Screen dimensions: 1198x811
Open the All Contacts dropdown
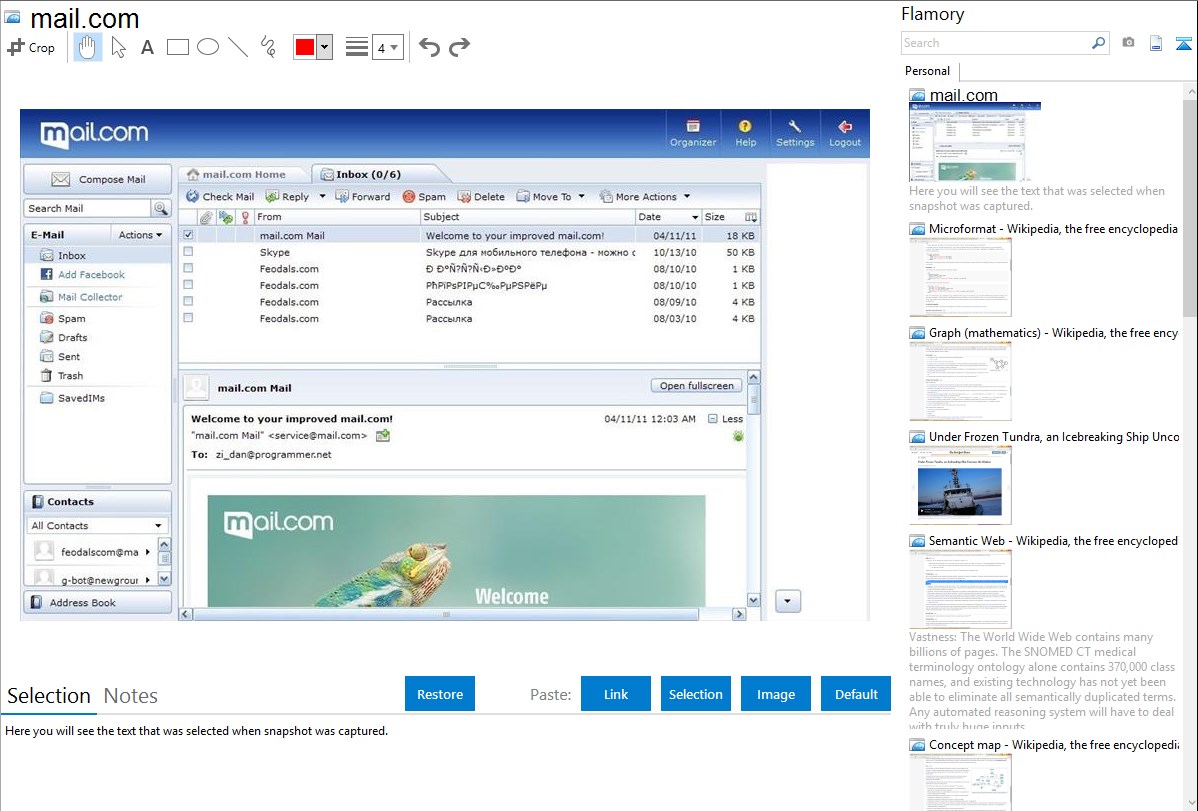coord(97,525)
